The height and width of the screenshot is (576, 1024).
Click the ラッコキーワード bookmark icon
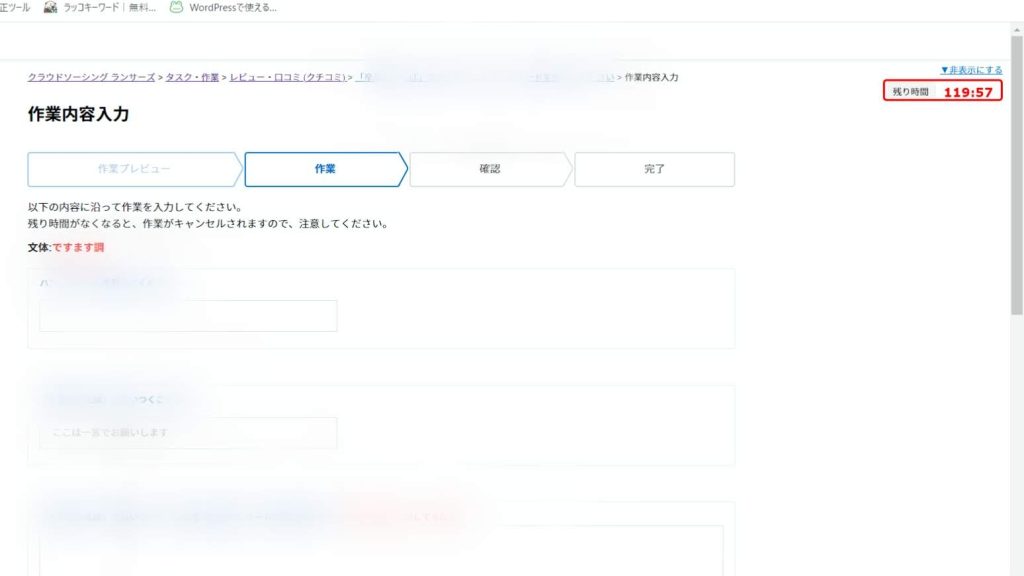point(50,7)
